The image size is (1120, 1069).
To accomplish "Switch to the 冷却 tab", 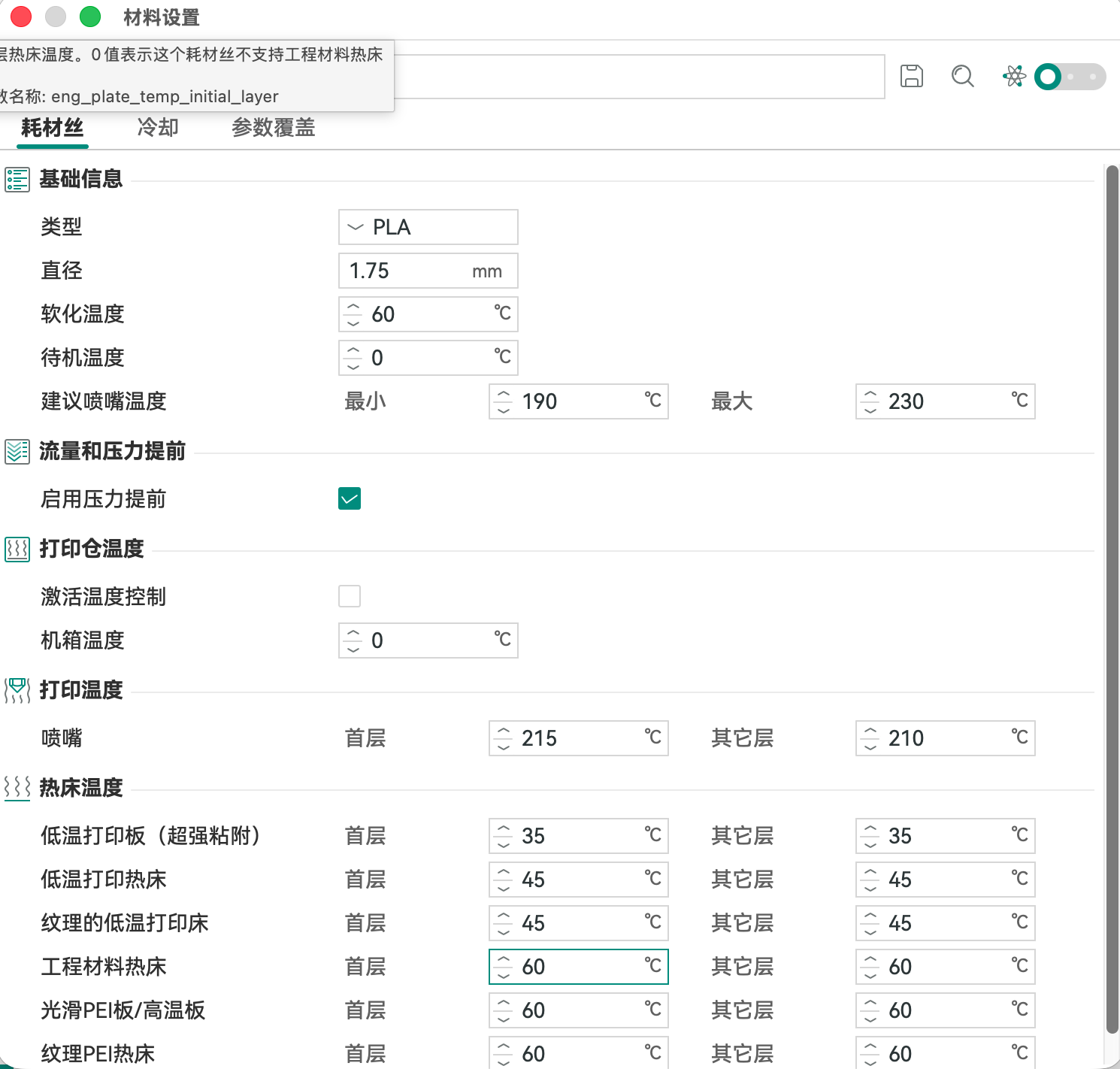I will pyautogui.click(x=158, y=128).
